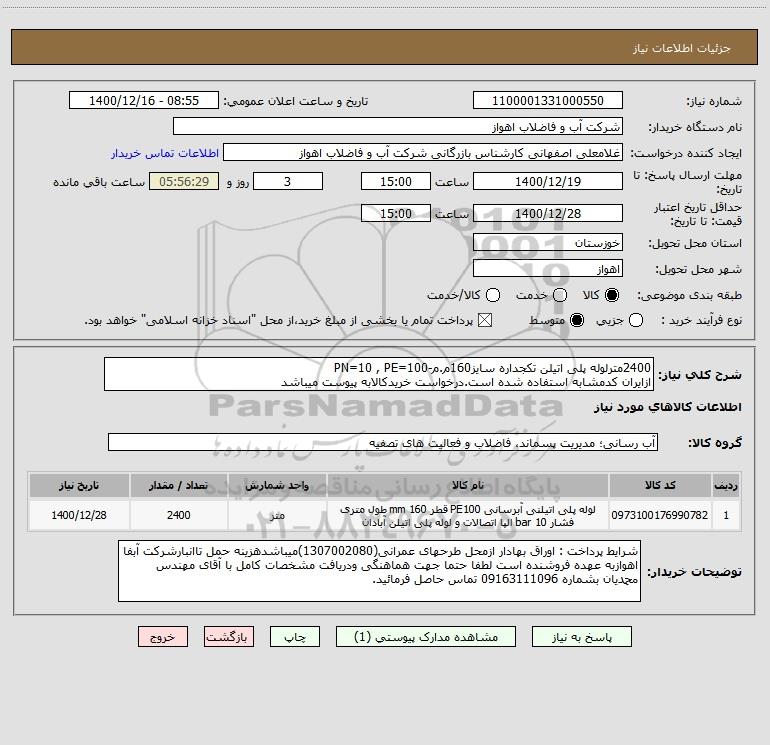Viewport: 770px width, 745px height.
Task: Click the goods group field
Action: [383, 442]
